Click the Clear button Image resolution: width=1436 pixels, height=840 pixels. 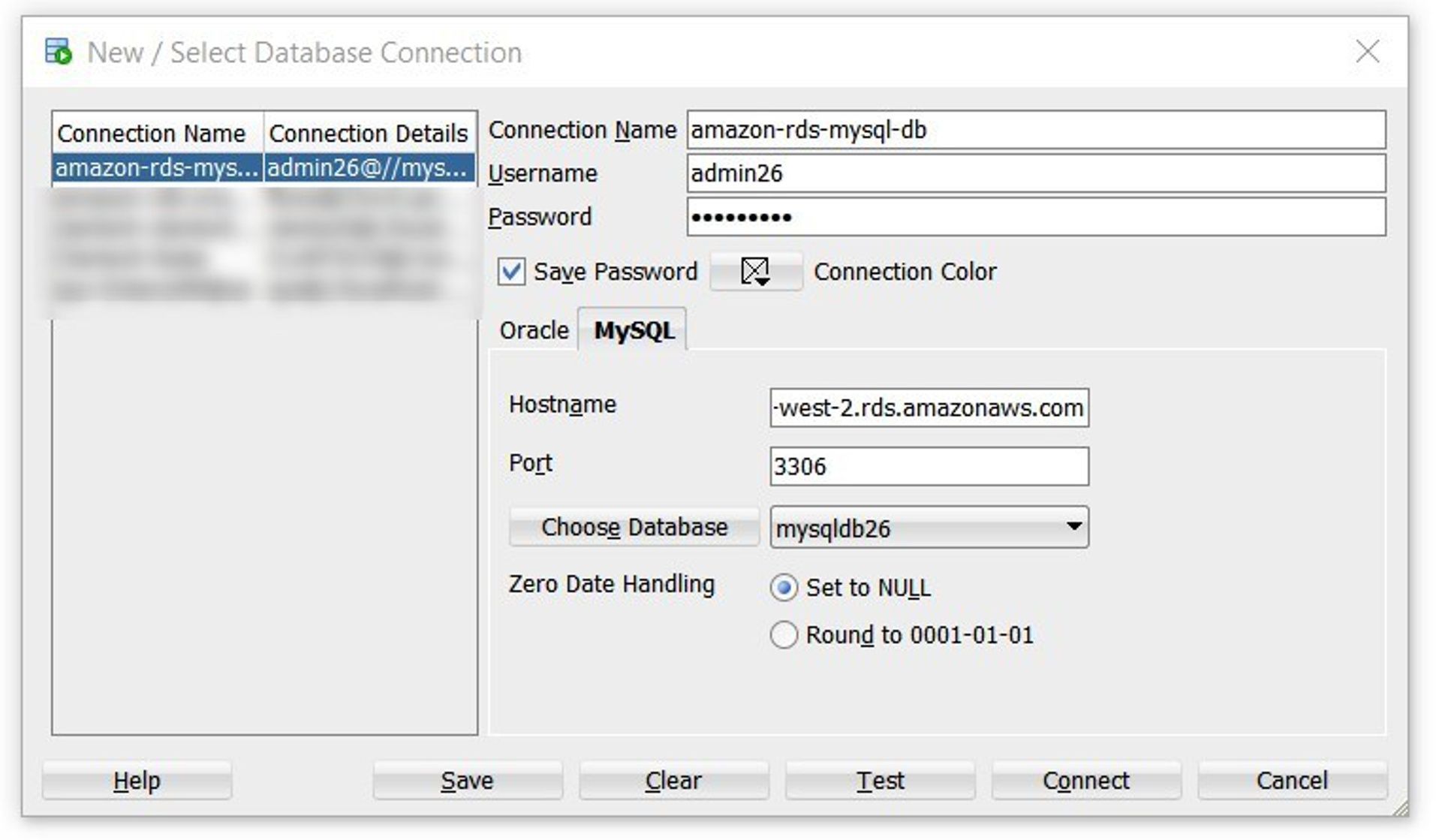pos(673,781)
